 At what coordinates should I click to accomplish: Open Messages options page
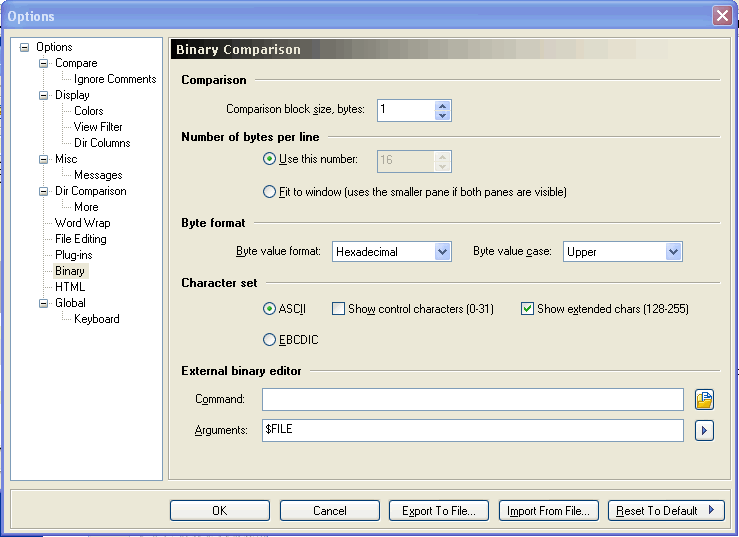pyautogui.click(x=98, y=175)
